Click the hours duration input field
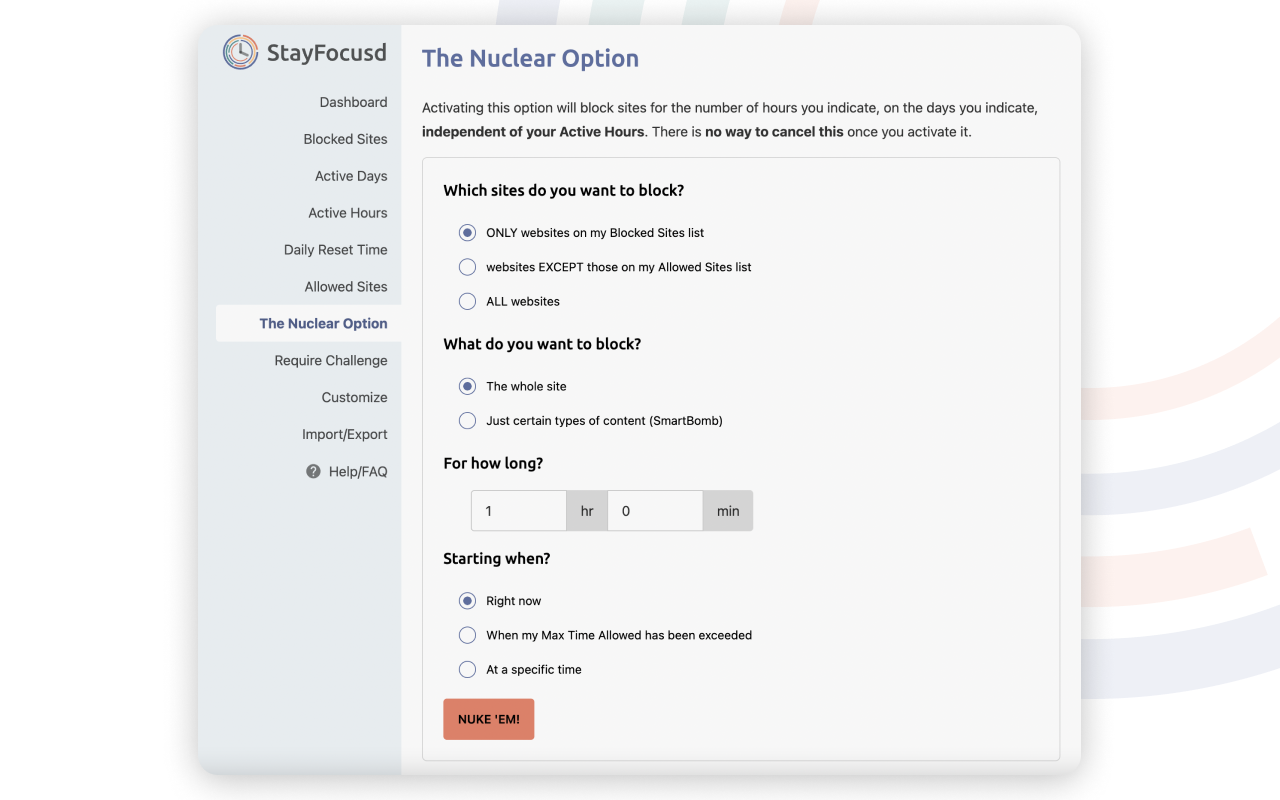Viewport: 1280px width, 800px height. click(519, 510)
